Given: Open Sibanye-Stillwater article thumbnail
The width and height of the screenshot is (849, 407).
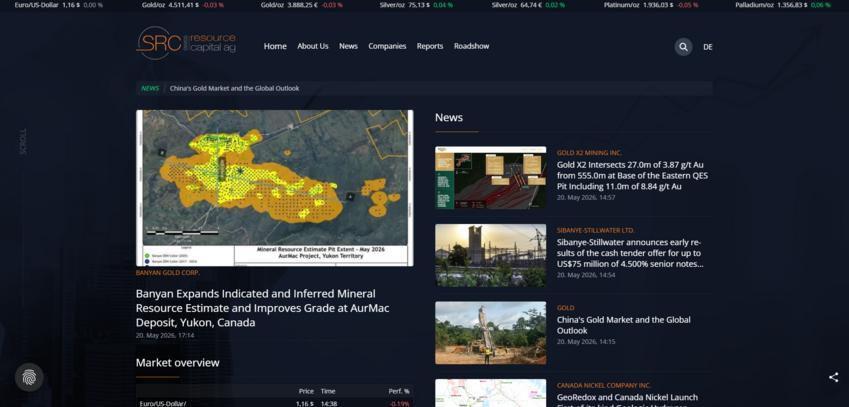Looking at the screenshot, I should click(491, 255).
